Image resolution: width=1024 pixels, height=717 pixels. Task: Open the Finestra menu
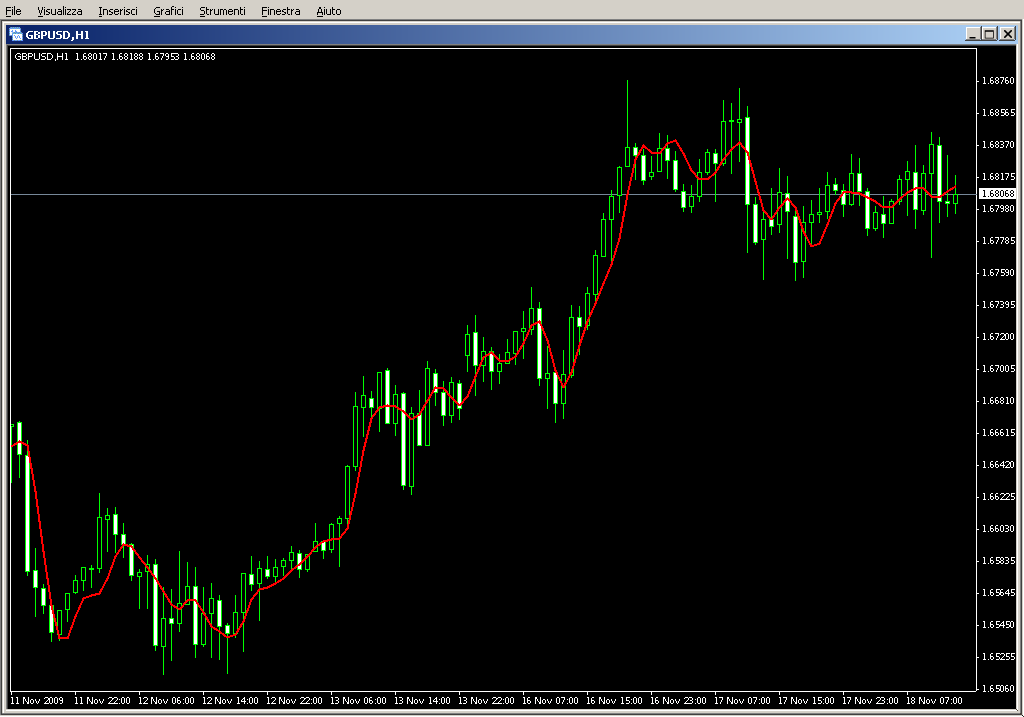(280, 11)
